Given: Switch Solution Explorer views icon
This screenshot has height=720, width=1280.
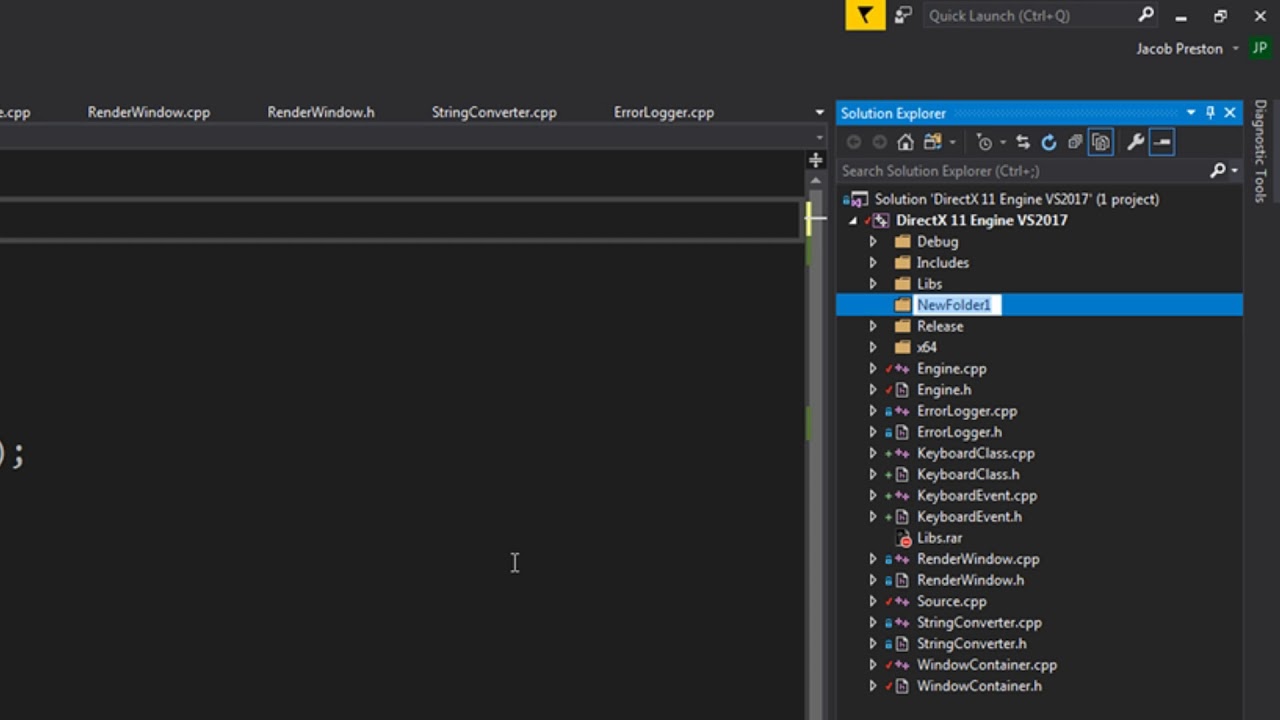Looking at the screenshot, I should [933, 142].
